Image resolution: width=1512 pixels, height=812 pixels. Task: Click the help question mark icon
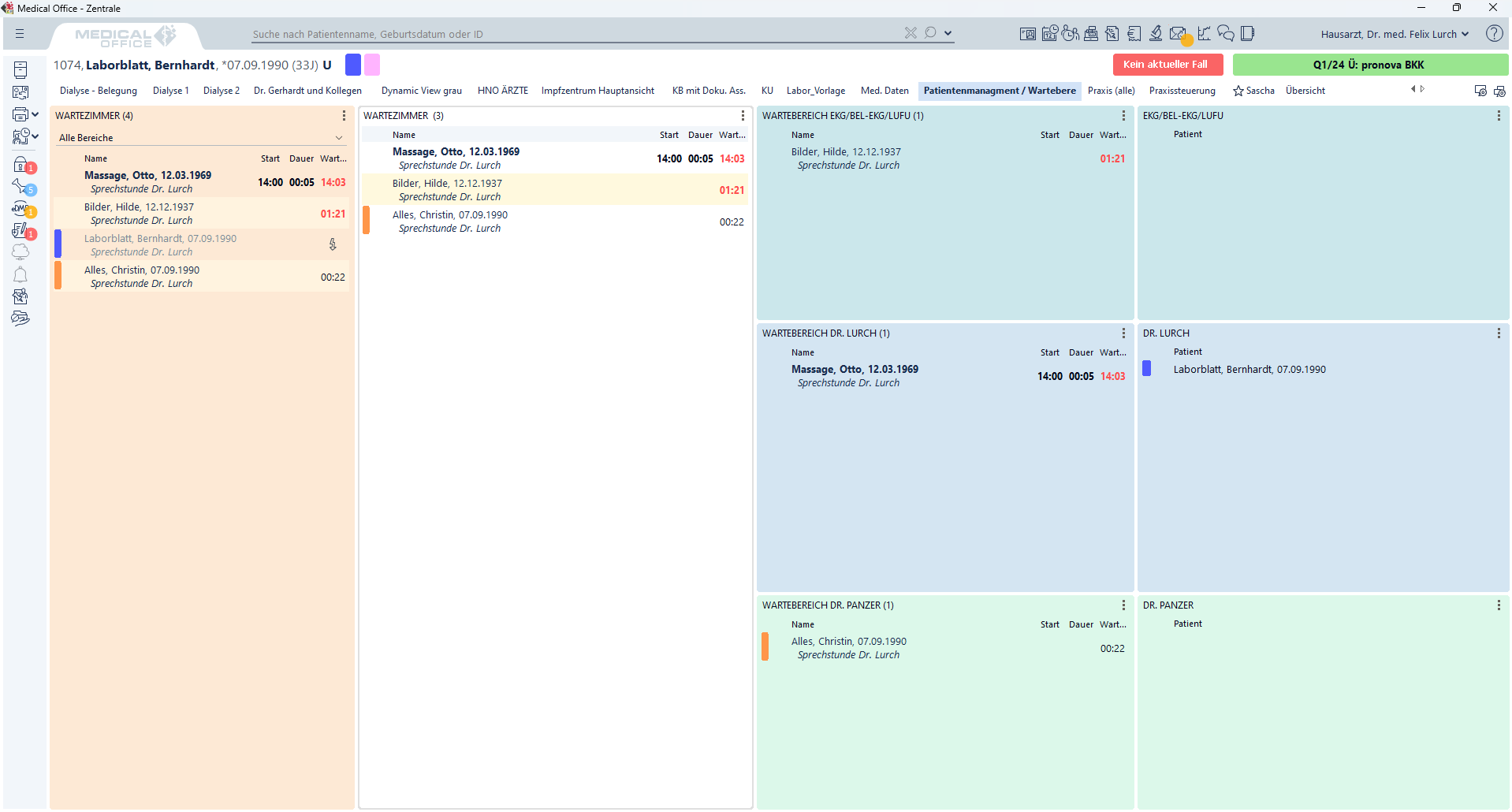[x=1493, y=33]
